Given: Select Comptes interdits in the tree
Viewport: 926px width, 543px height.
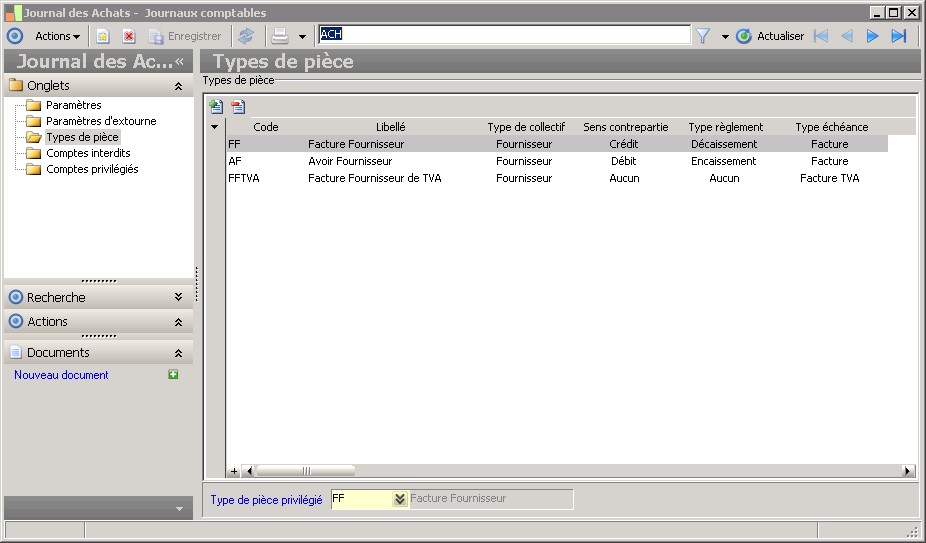Looking at the screenshot, I should [88, 153].
